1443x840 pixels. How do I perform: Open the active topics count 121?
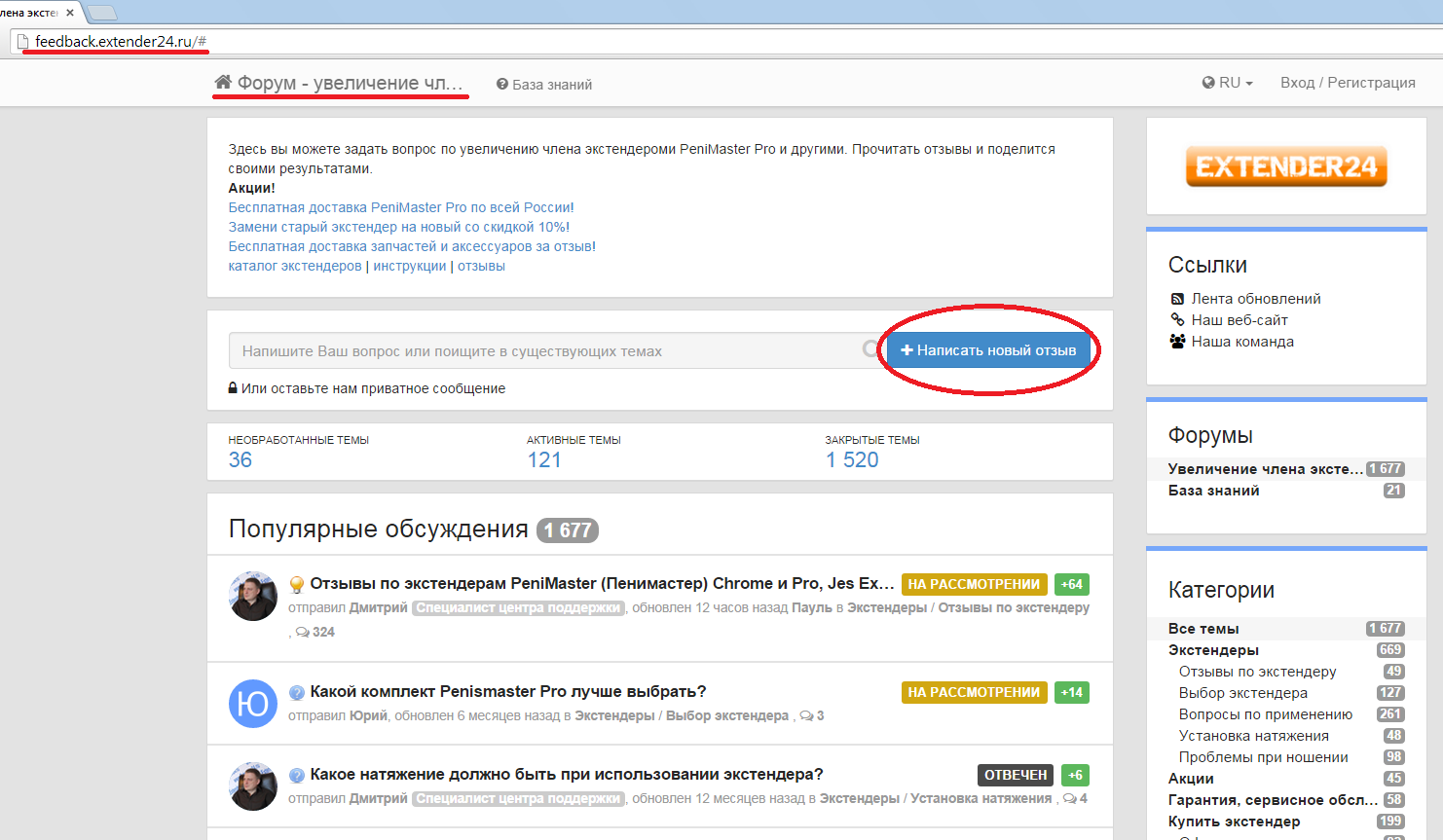(544, 459)
